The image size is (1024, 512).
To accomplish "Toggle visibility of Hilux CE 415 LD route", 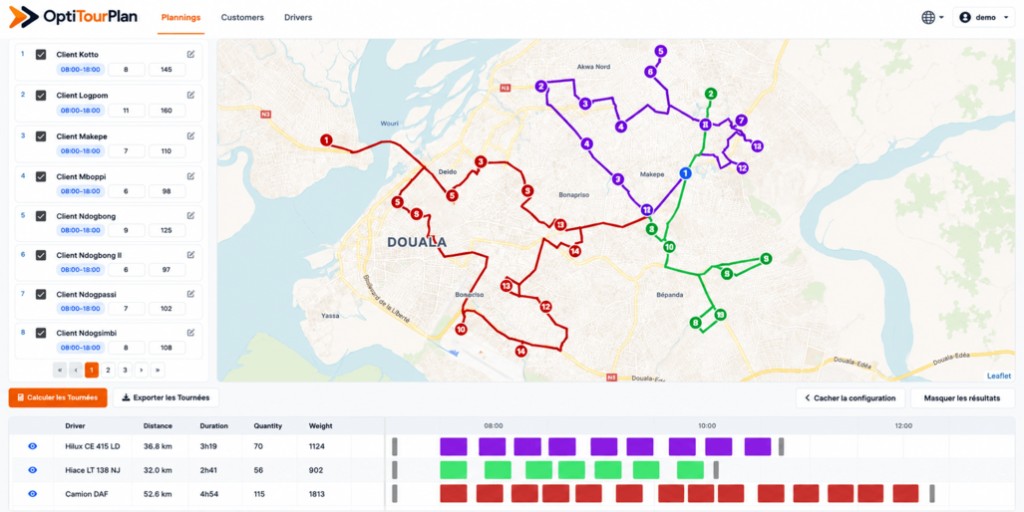I will [x=33, y=446].
